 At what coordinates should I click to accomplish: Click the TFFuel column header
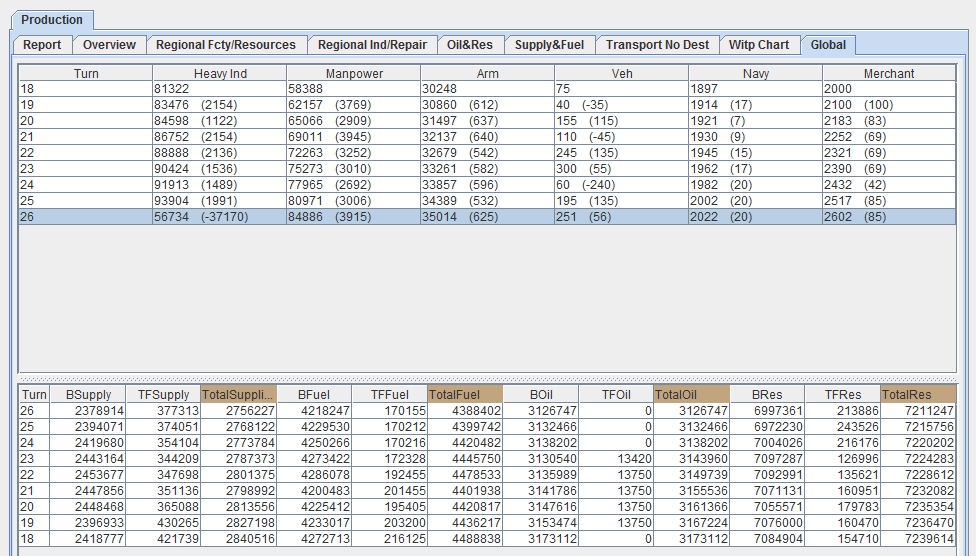pyautogui.click(x=390, y=394)
